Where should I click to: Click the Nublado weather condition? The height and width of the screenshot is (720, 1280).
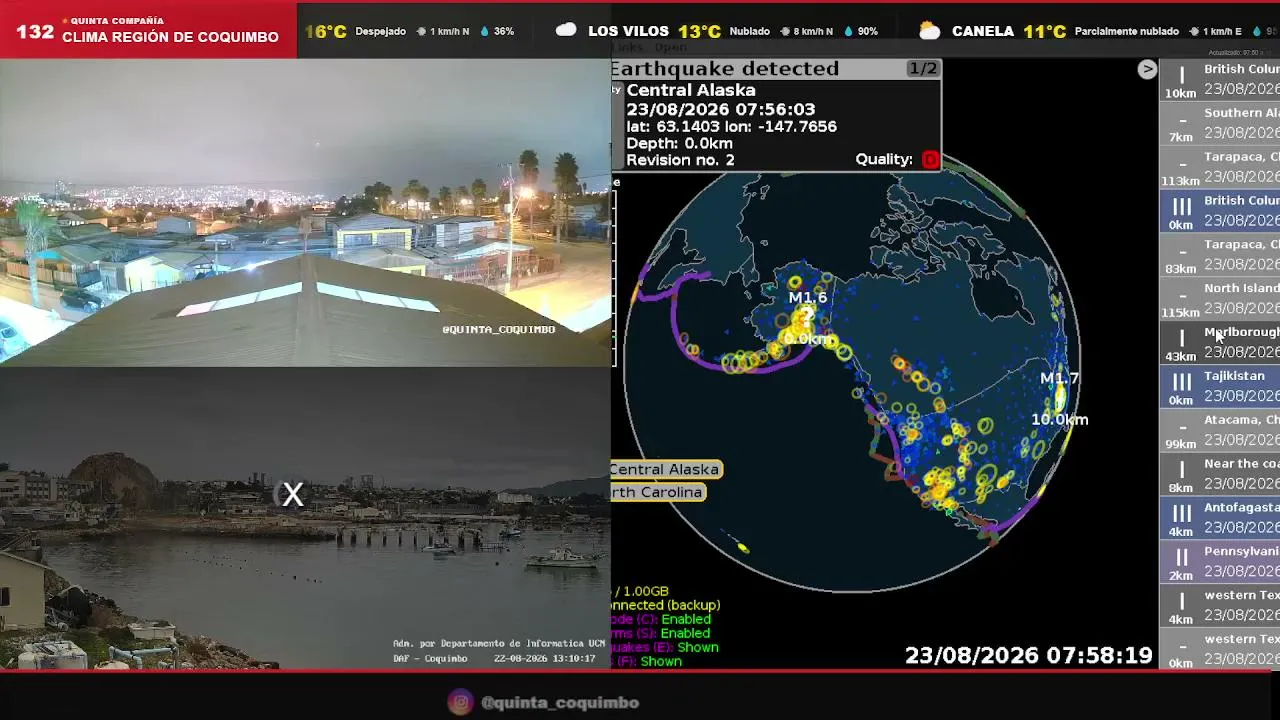[750, 31]
